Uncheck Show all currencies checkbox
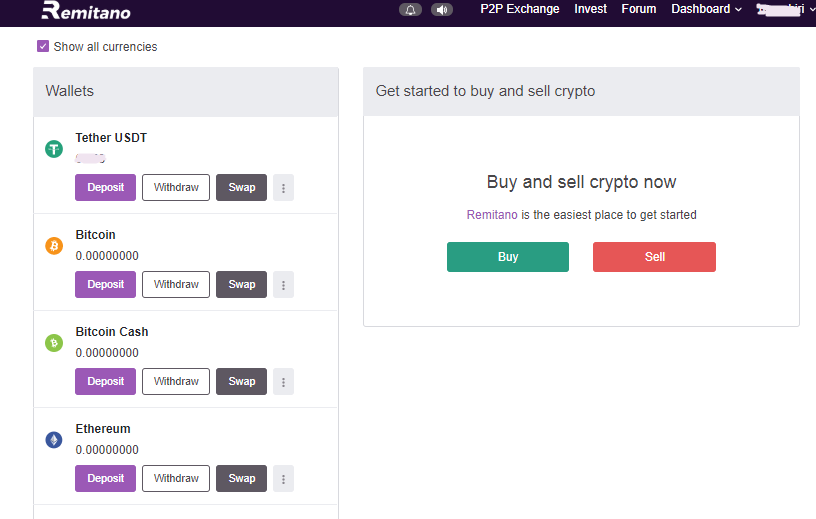 [x=43, y=46]
